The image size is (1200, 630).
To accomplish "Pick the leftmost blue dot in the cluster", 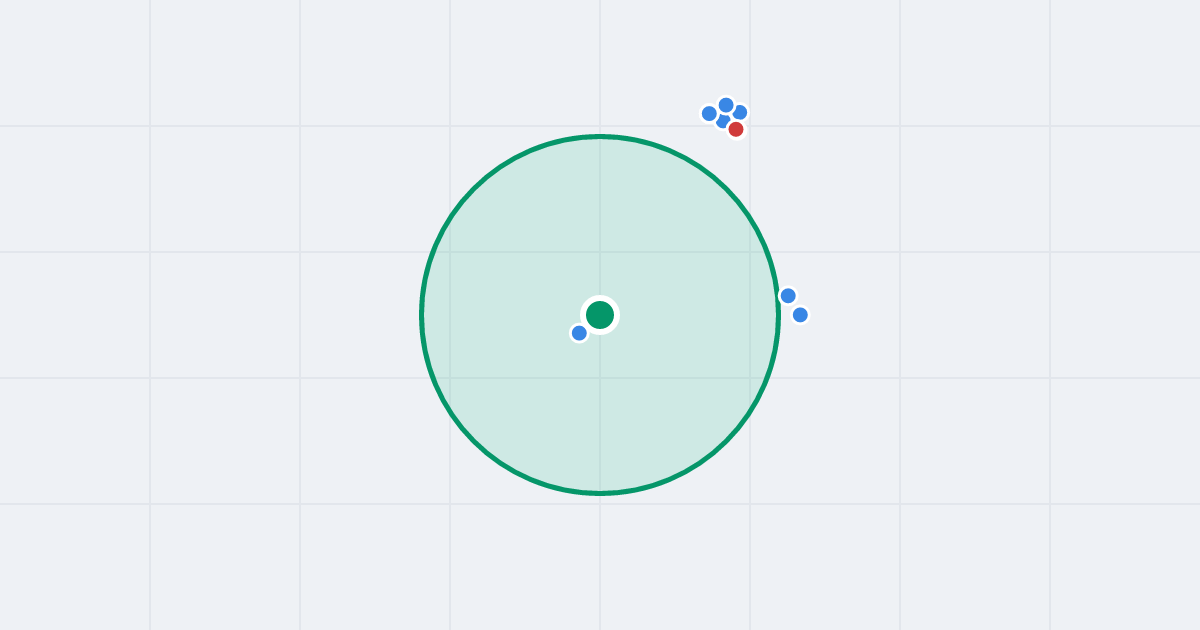I will point(709,113).
